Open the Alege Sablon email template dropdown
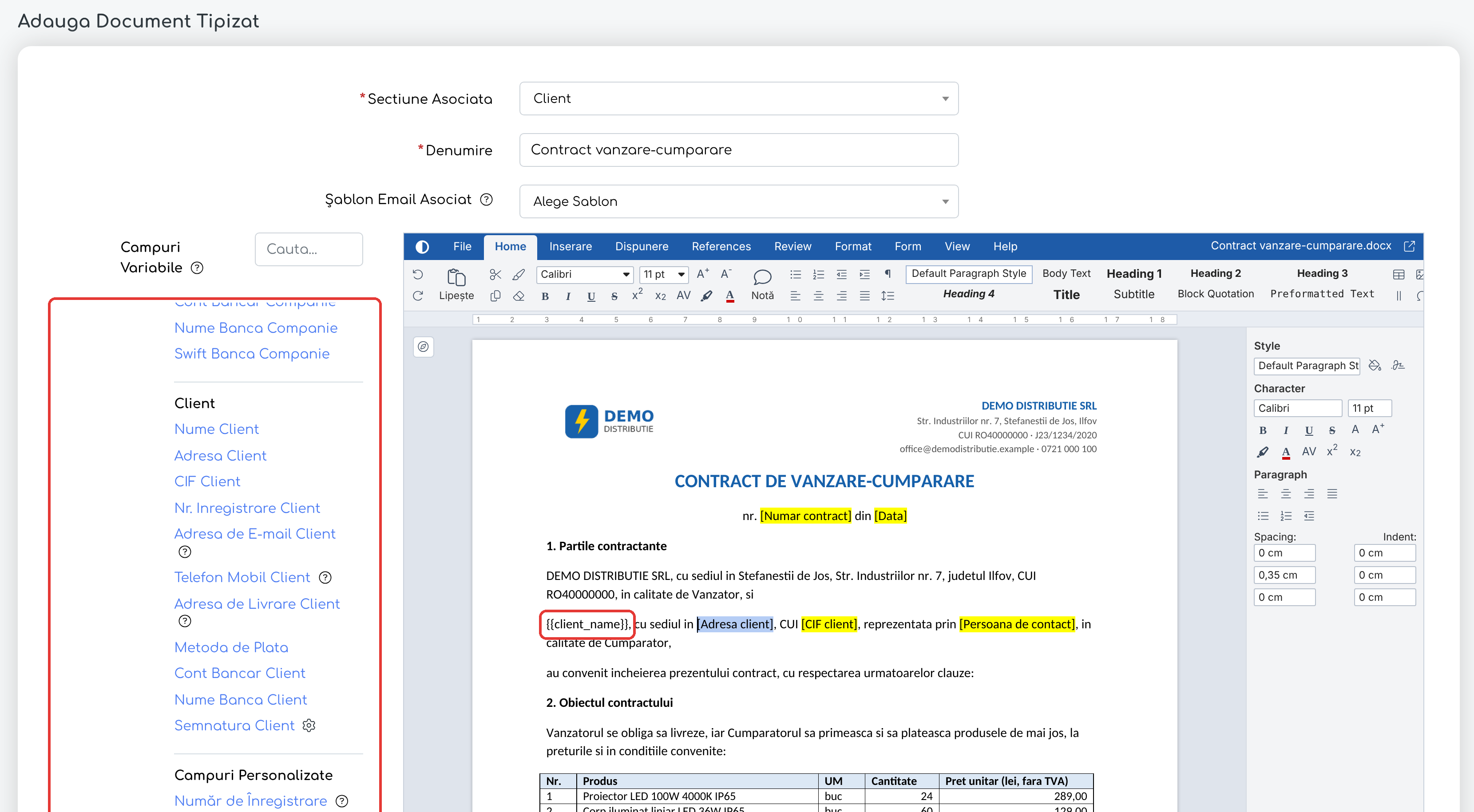This screenshot has height=812, width=1474. pyautogui.click(x=739, y=201)
